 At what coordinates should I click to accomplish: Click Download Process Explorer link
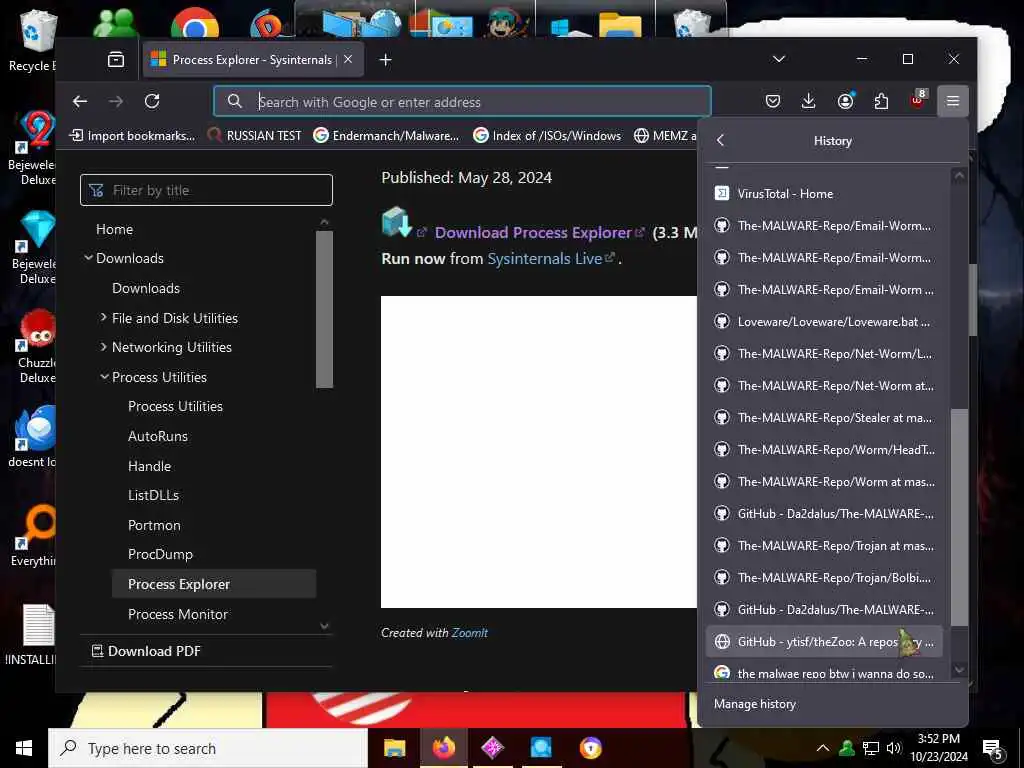coord(533,232)
